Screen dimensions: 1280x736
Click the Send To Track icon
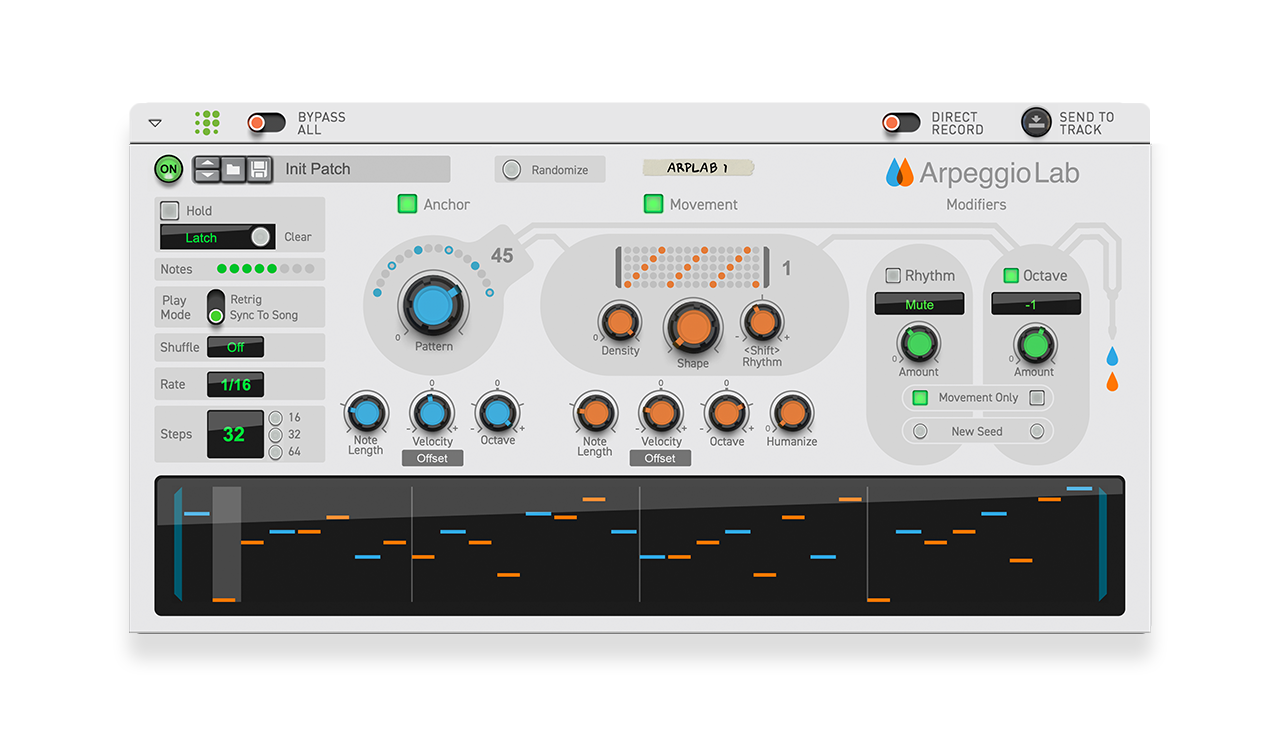click(1035, 122)
